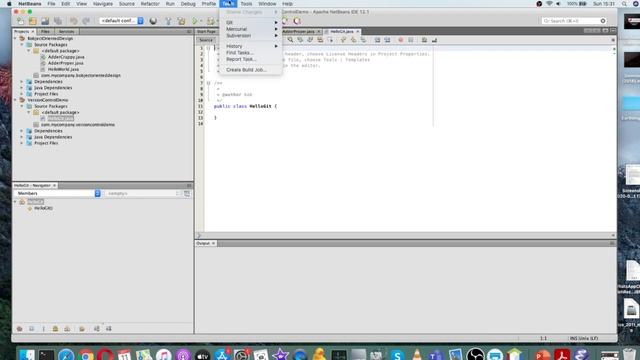Select AdderProper.java in project tree
This screenshot has width=640, height=360.
(66, 63)
